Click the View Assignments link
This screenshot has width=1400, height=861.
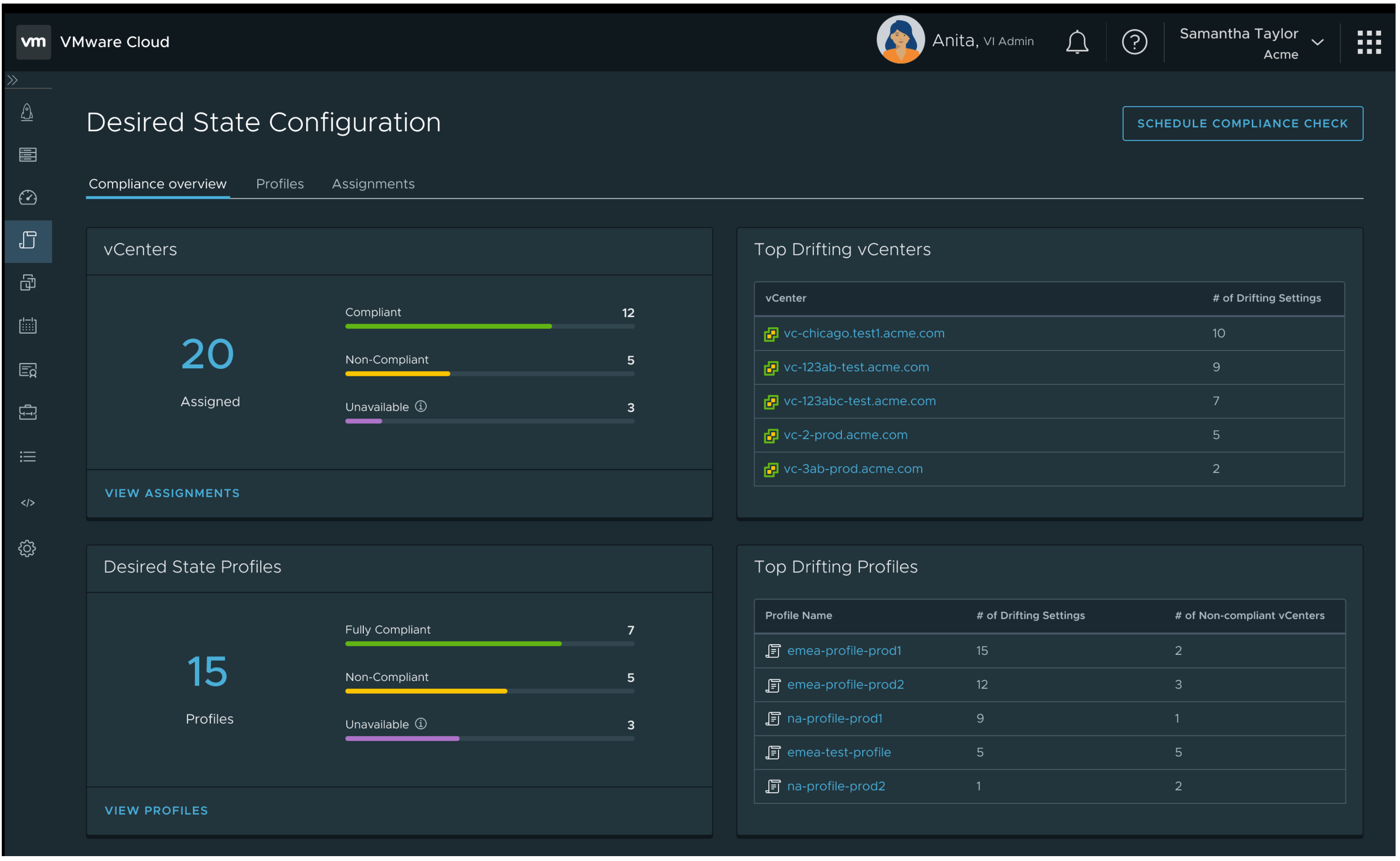[x=172, y=493]
